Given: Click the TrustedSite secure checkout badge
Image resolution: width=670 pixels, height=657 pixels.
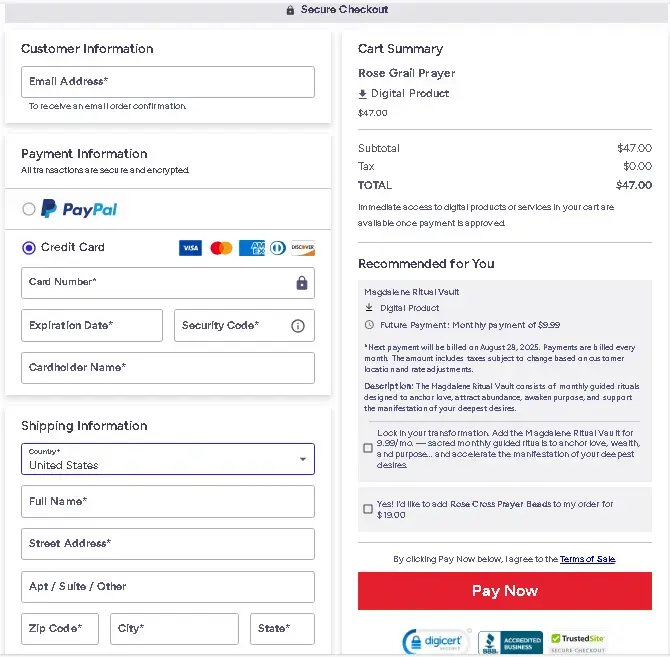Looking at the screenshot, I should click(x=578, y=642).
